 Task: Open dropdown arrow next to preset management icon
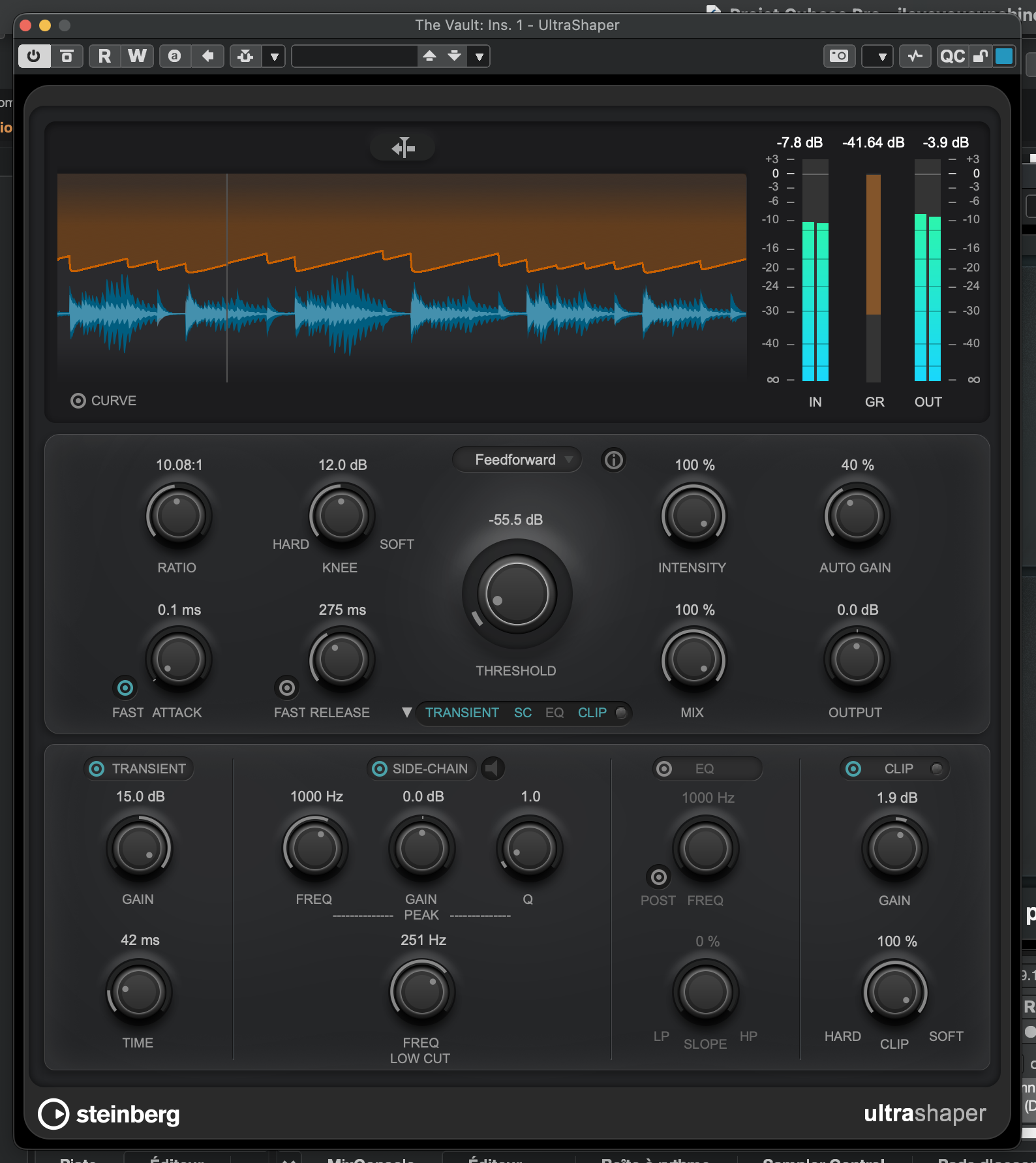pos(274,56)
